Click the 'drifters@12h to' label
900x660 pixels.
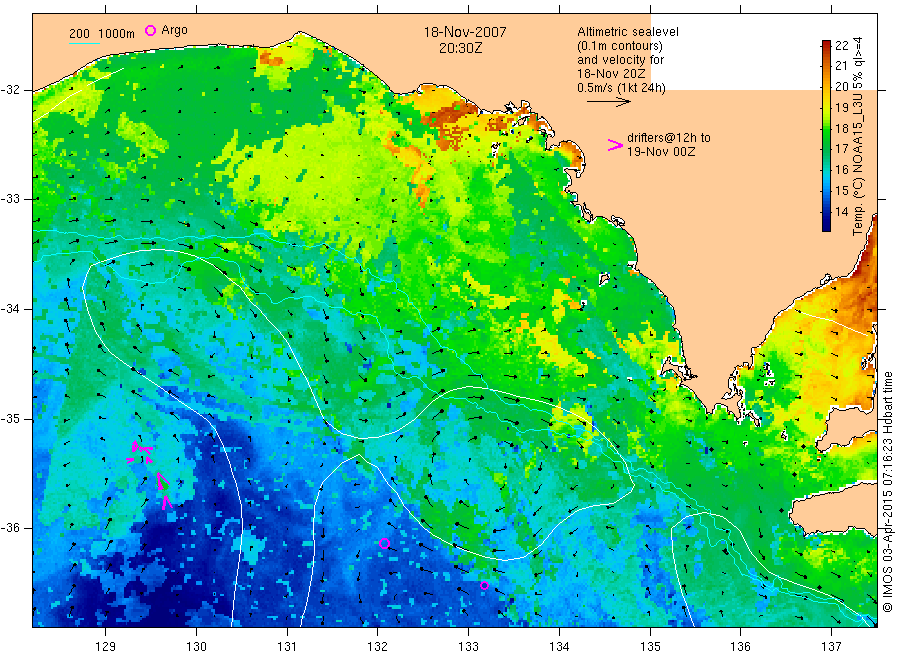click(x=669, y=138)
